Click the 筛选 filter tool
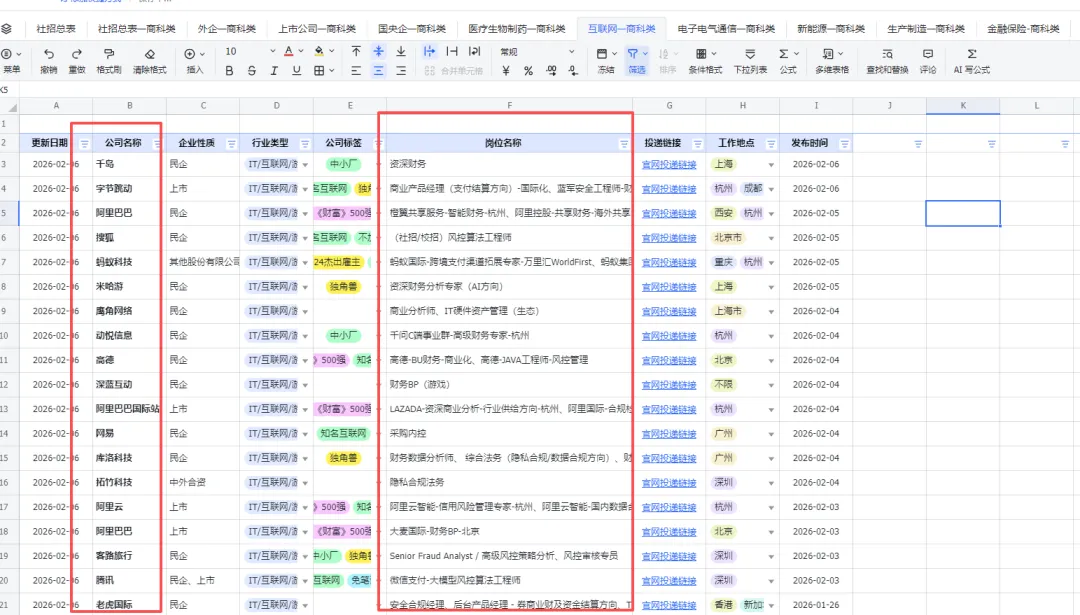The height and width of the screenshot is (615, 1080). [637, 61]
